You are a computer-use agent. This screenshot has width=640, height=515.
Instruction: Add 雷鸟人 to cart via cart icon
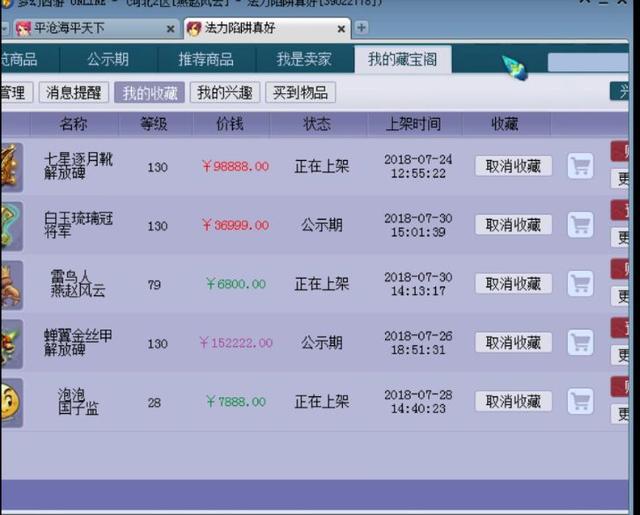[x=580, y=284]
